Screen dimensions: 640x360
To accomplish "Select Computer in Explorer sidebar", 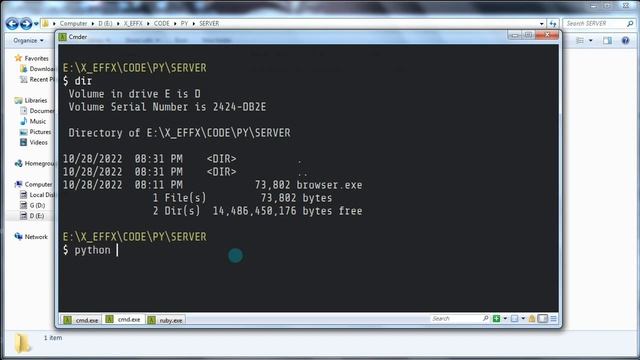I will click(x=38, y=184).
